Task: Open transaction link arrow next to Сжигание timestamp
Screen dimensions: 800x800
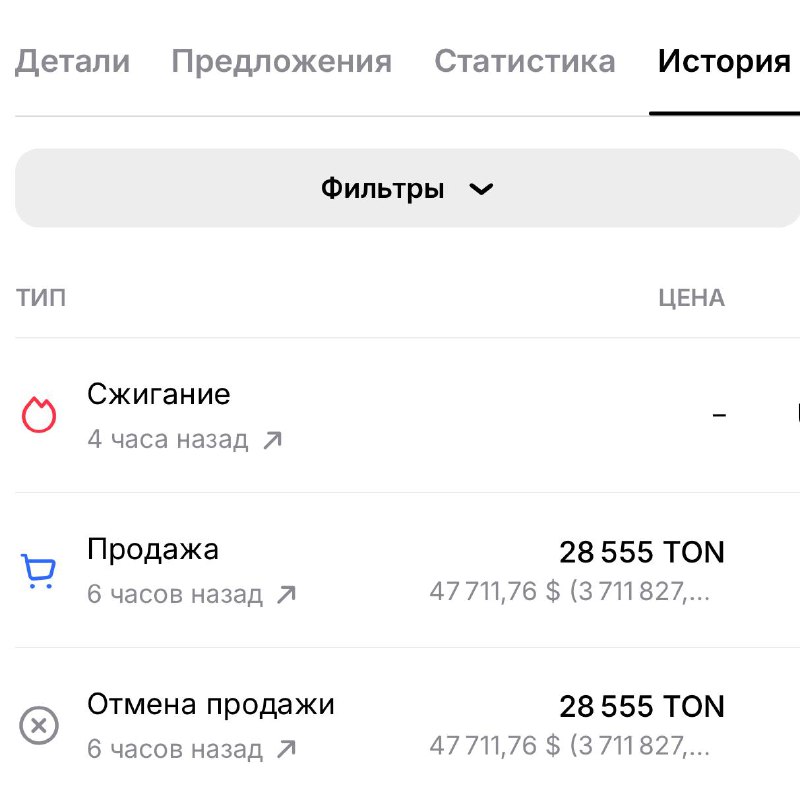Action: point(271,438)
